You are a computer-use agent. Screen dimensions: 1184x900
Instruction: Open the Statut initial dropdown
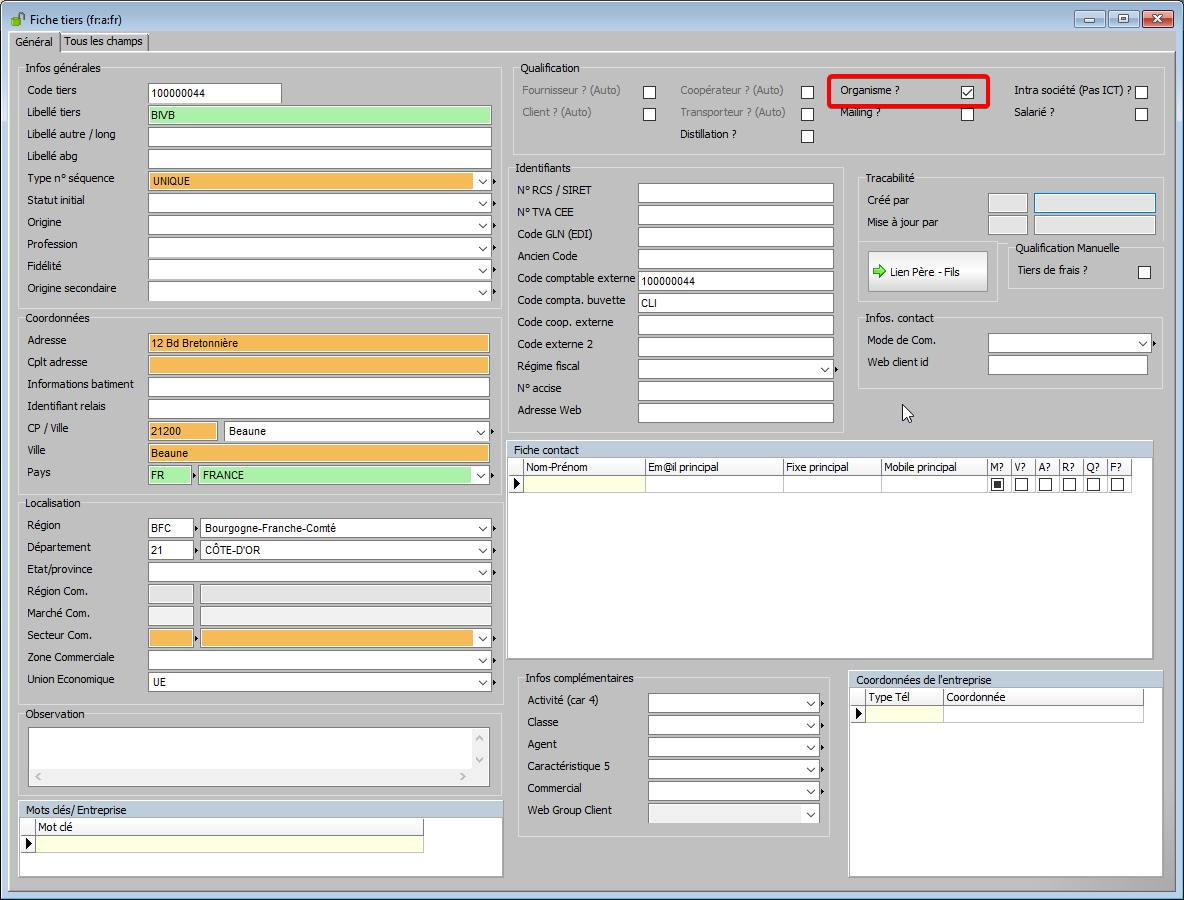[482, 203]
